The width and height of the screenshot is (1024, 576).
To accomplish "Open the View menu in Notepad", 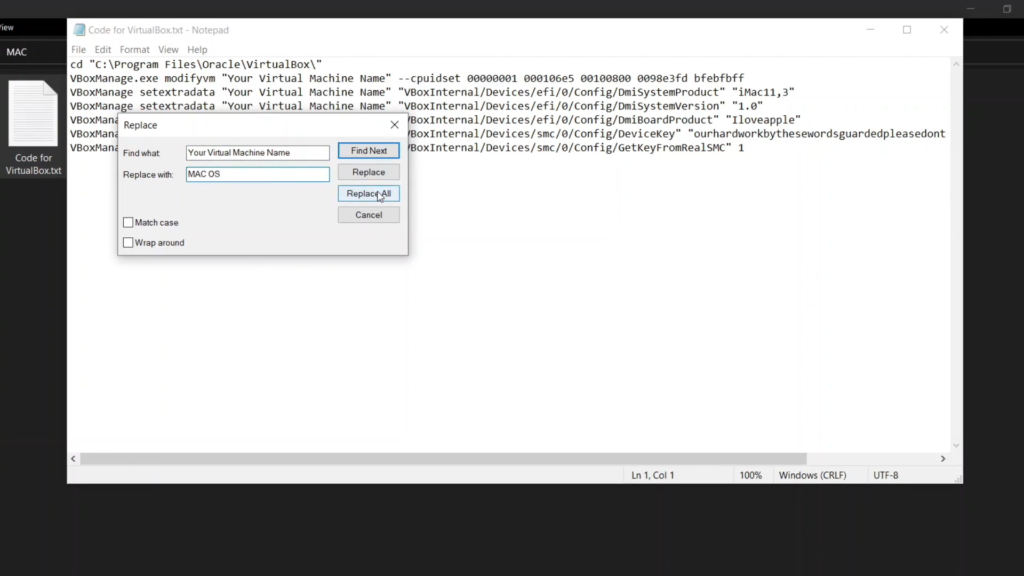I will [168, 49].
